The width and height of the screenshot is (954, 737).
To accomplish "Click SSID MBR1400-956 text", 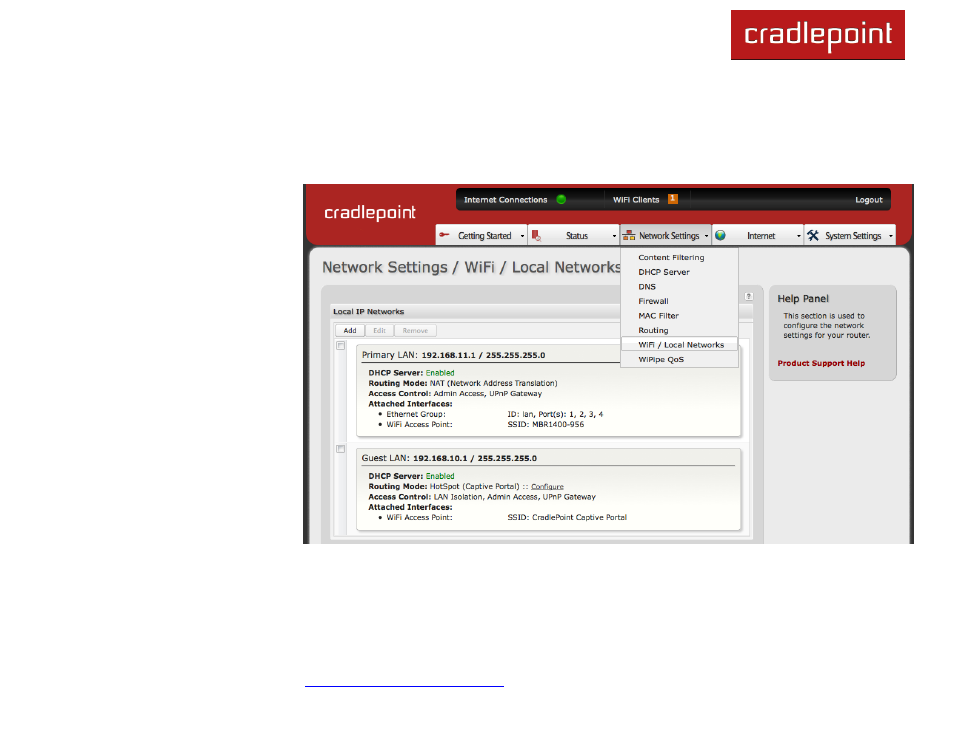I will 546,424.
